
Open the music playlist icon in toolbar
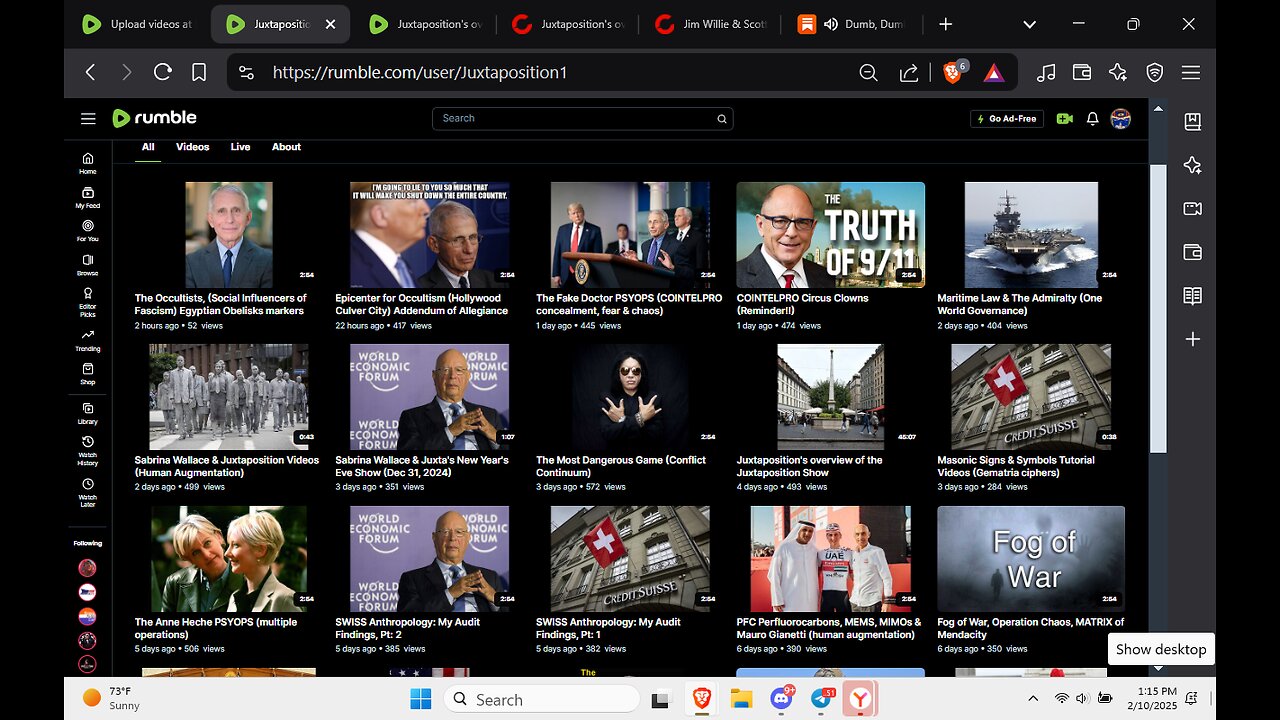click(x=1046, y=72)
